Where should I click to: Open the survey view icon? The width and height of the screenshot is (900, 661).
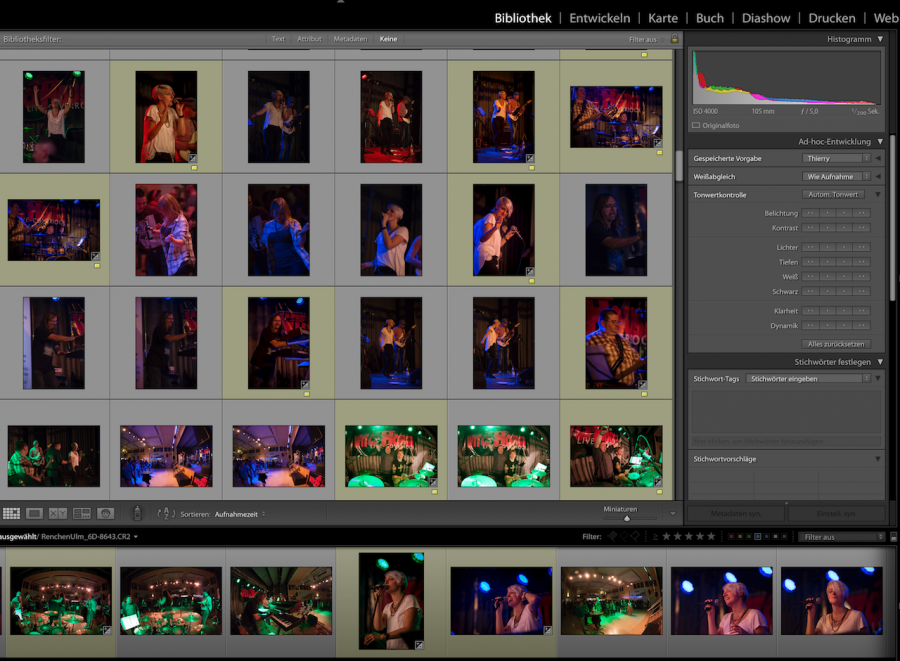point(82,513)
